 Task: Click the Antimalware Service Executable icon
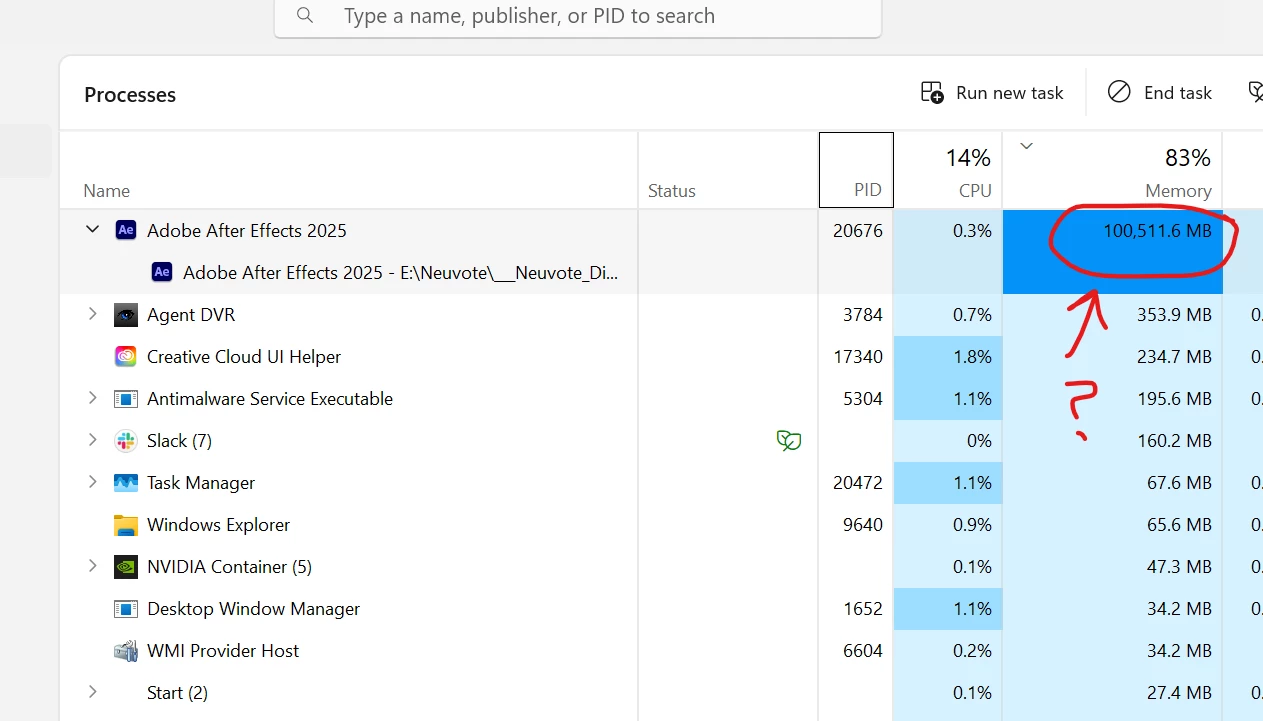(125, 399)
